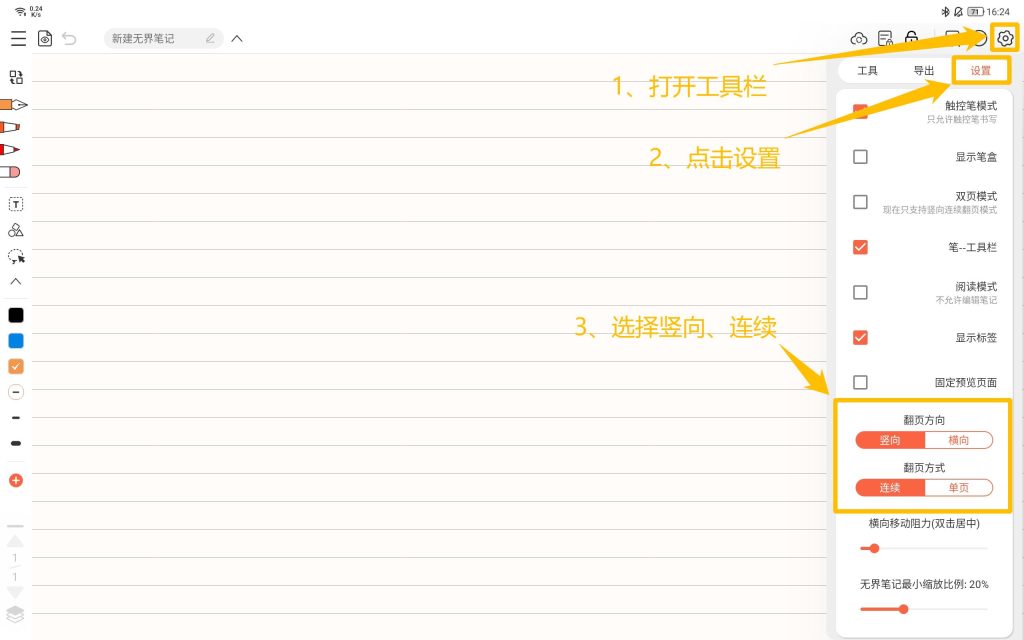Image resolution: width=1024 pixels, height=640 pixels.
Task: Set page turning mode to 单页
Action: 958,488
